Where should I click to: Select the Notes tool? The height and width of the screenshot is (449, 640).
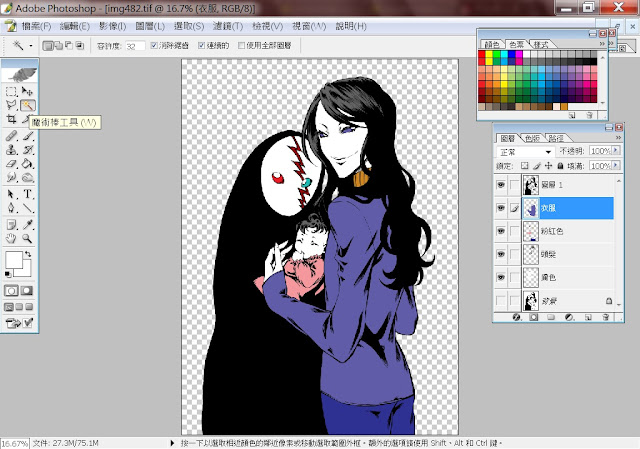(11, 224)
